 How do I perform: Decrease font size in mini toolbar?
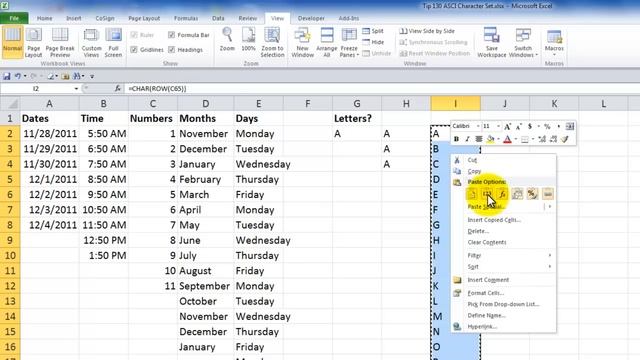point(518,127)
